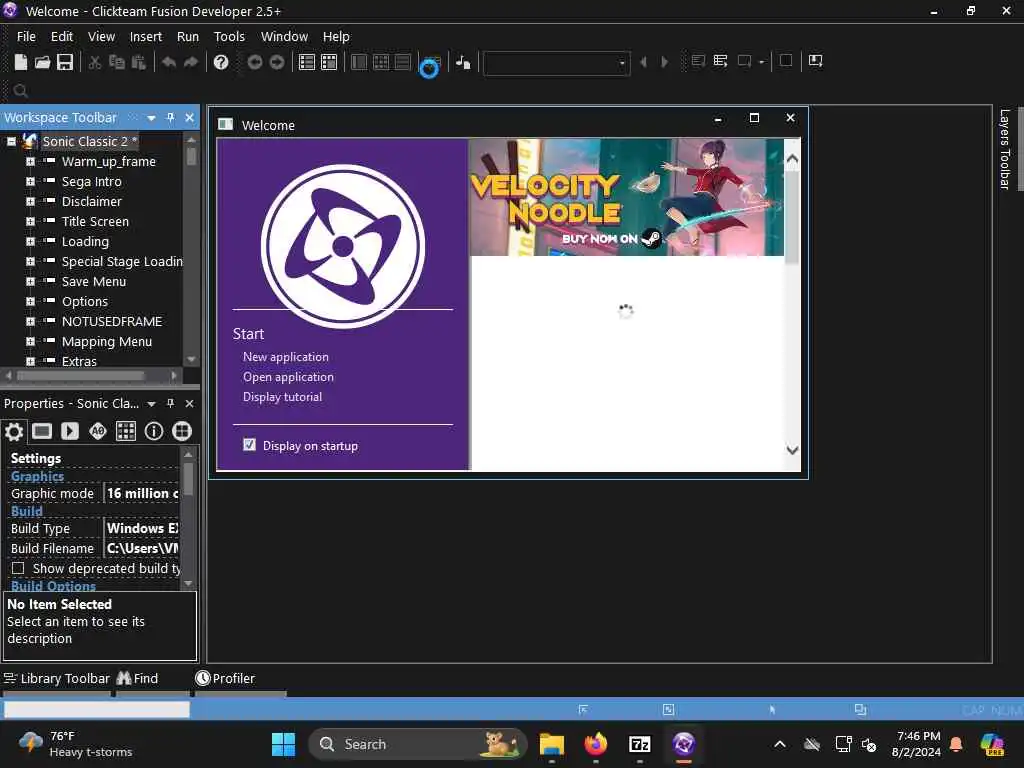1024x768 pixels.
Task: Click the Back navigation circle arrow
Action: pos(255,62)
